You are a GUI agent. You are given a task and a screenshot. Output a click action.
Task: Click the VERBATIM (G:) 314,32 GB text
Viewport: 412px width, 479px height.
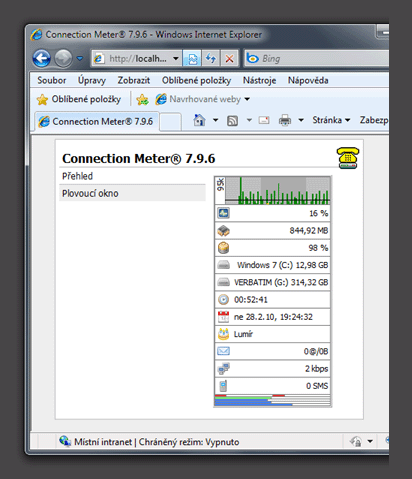281,283
